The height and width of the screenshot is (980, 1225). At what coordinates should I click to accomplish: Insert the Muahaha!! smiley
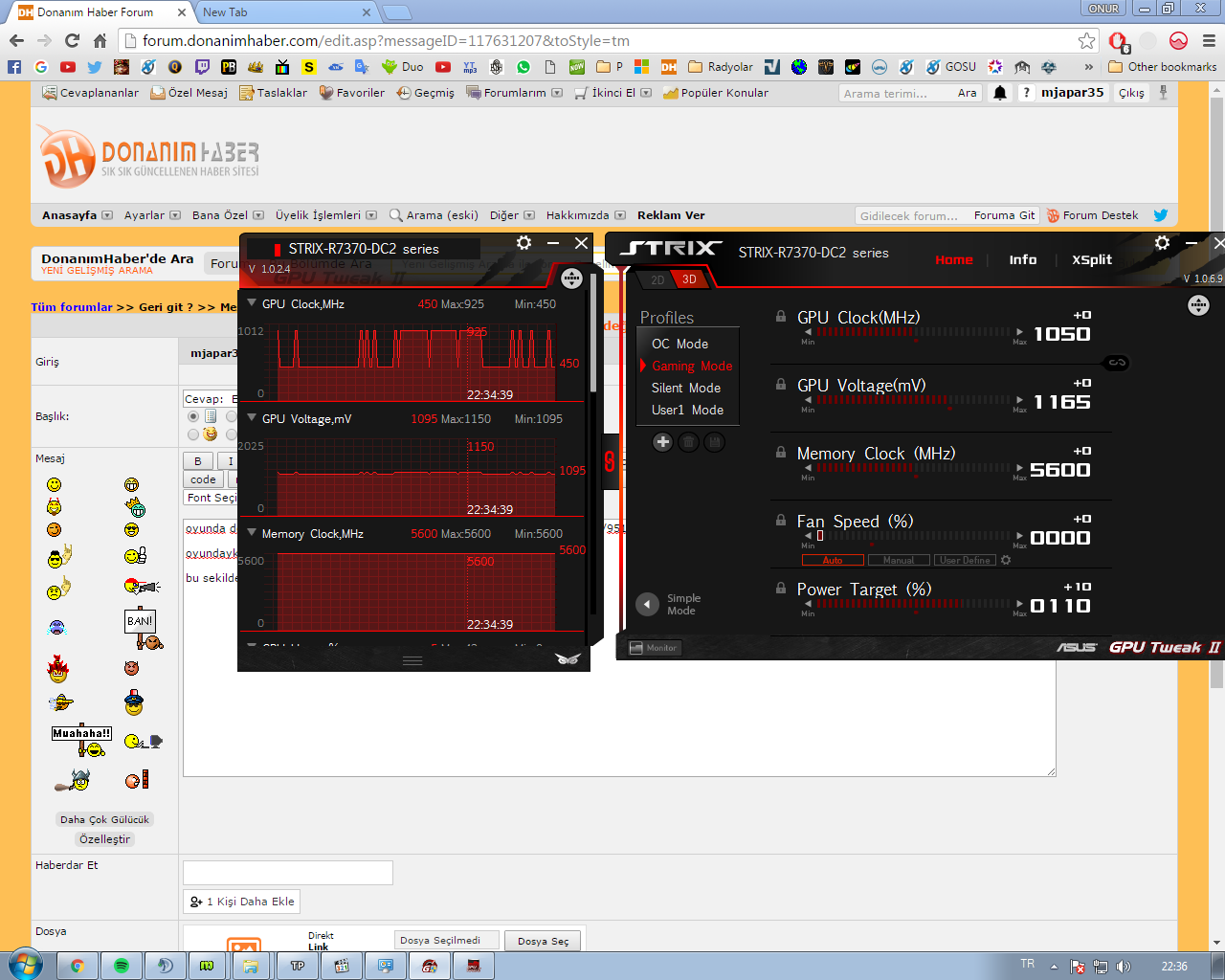[x=81, y=740]
